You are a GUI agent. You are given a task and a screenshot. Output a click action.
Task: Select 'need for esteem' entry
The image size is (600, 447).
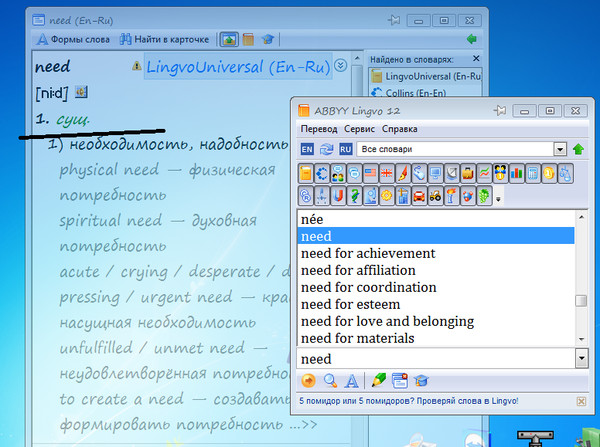(436, 304)
